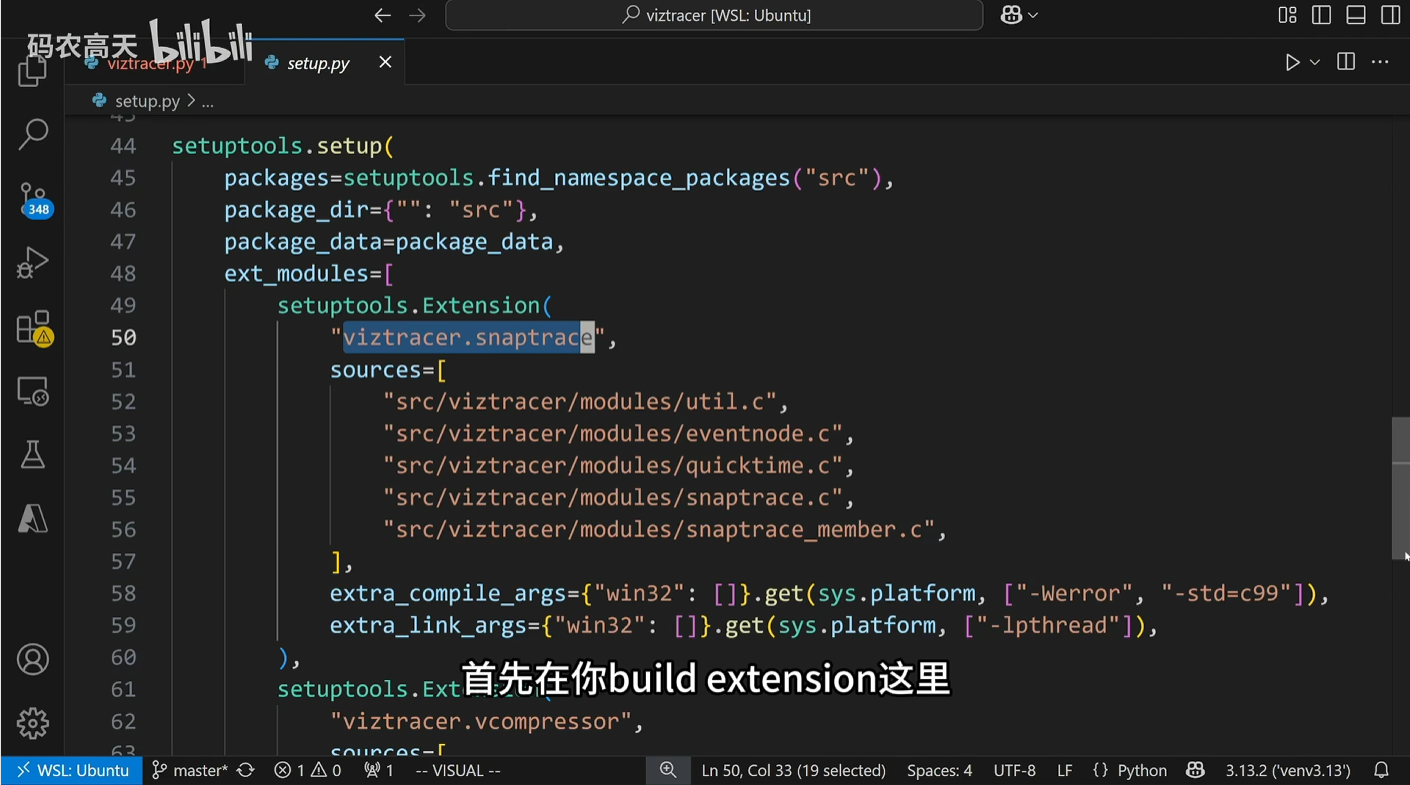Click the snaptrace_member.c path string
This screenshot has height=785, width=1410.
(659, 530)
